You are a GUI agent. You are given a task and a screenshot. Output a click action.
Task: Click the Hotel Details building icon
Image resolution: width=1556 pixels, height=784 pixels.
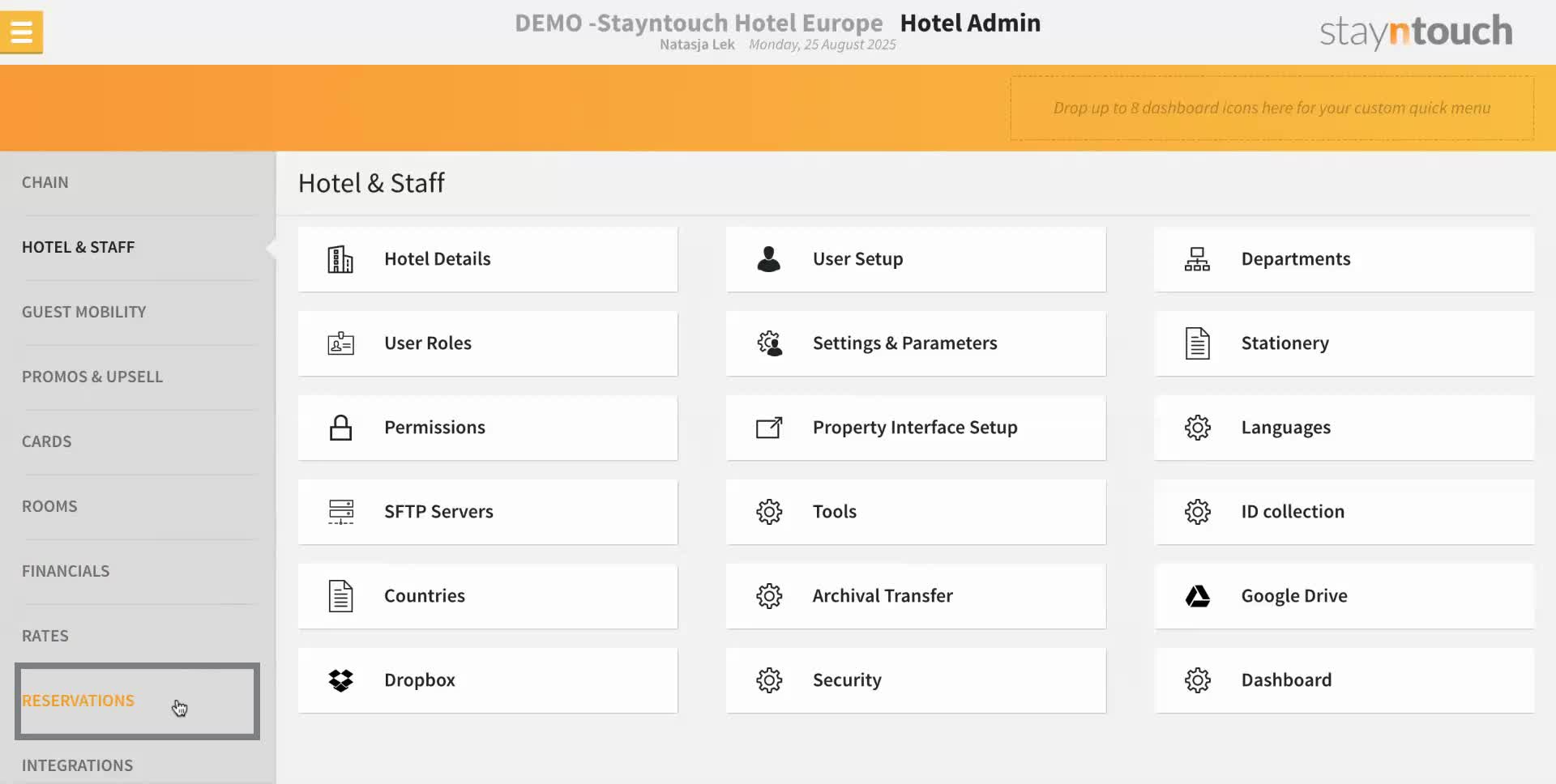tap(340, 259)
